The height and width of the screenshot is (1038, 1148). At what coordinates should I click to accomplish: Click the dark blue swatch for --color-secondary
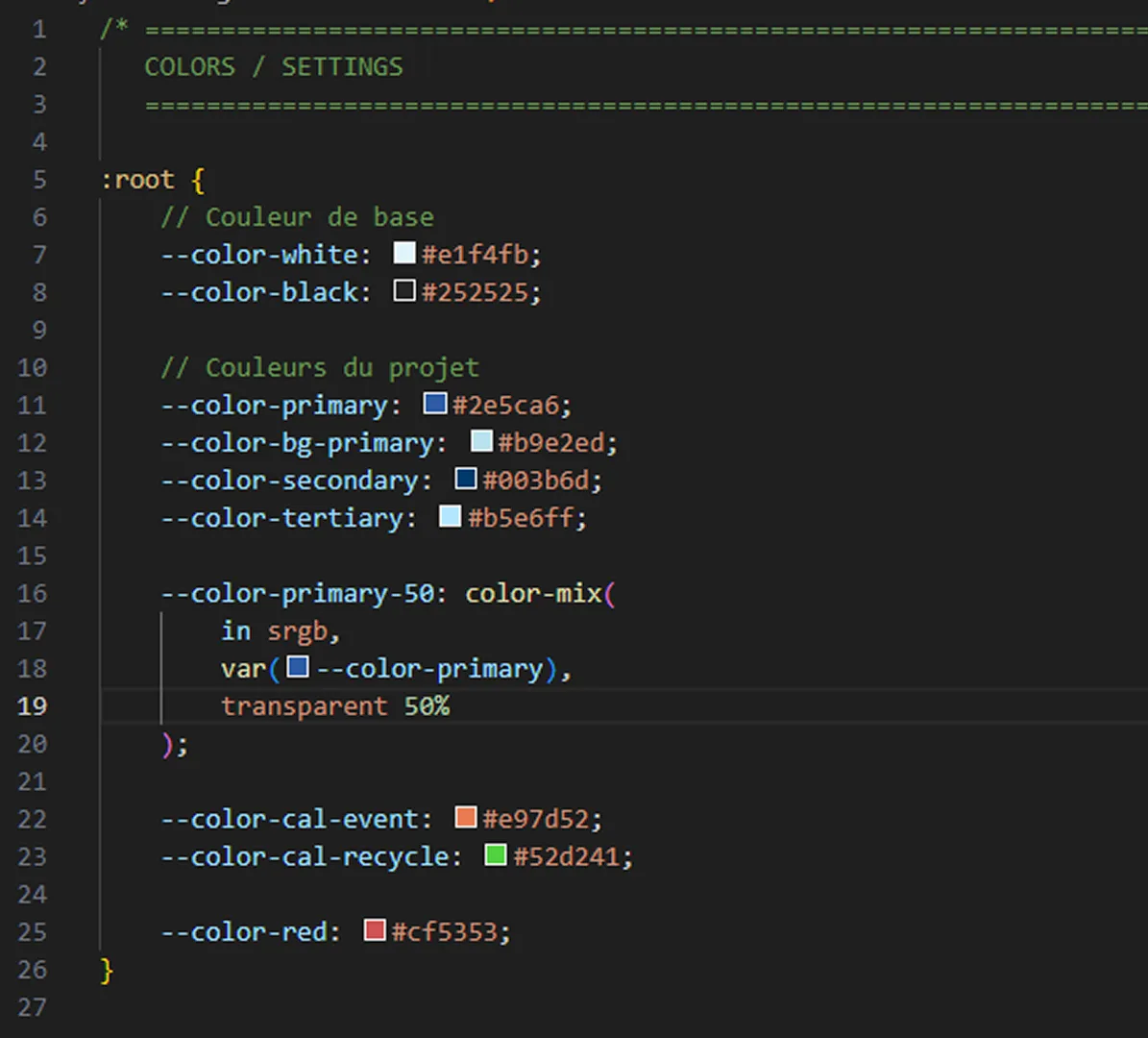[x=465, y=478]
